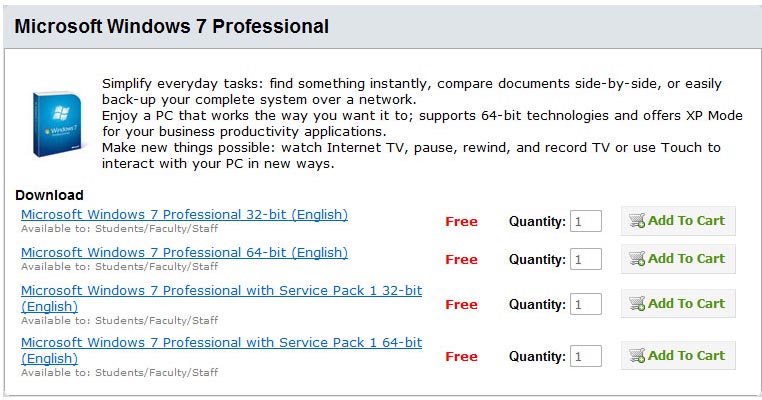Add Windows 7 Professional 64-bit to cart
762x400 pixels.
click(x=685, y=259)
